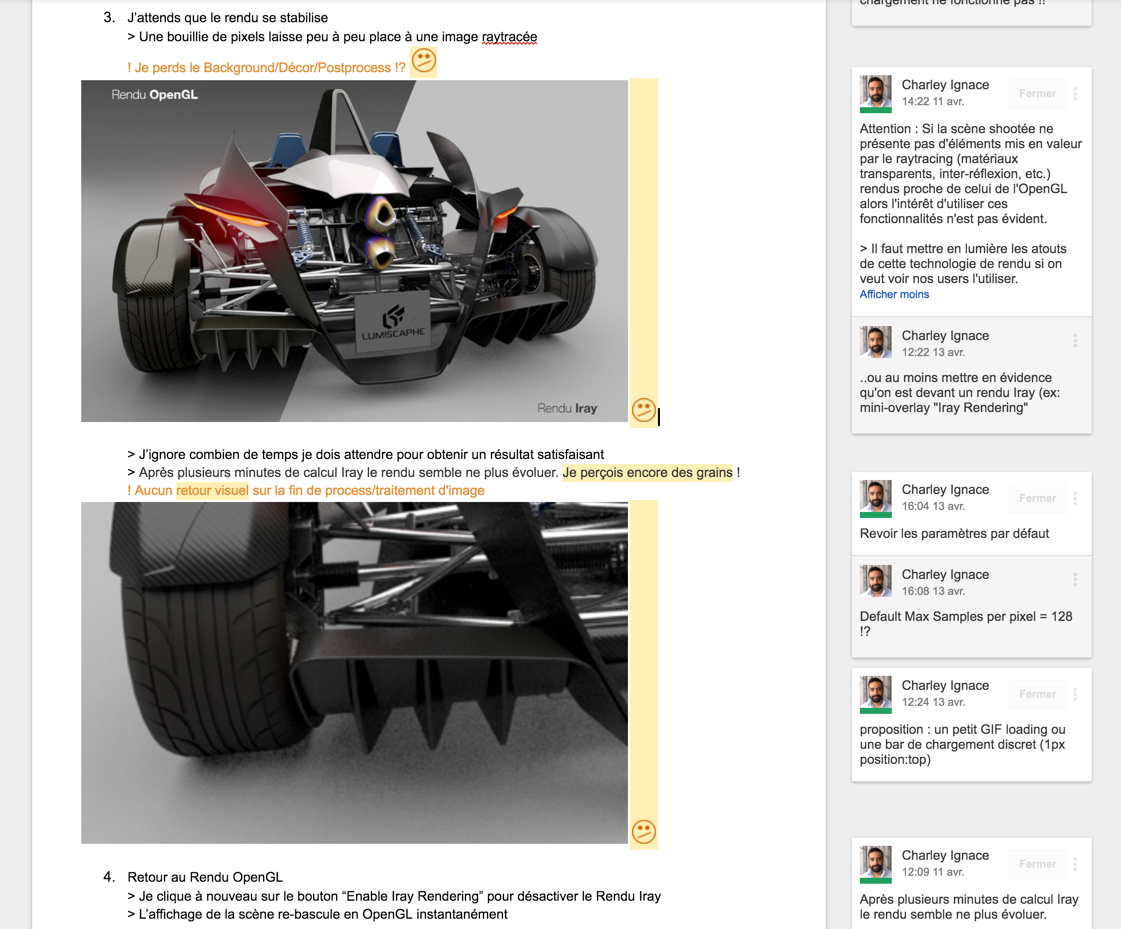Click the Fermer button on the 14:22 11 avr. comment
Viewport: 1121px width, 929px height.
[1037, 94]
